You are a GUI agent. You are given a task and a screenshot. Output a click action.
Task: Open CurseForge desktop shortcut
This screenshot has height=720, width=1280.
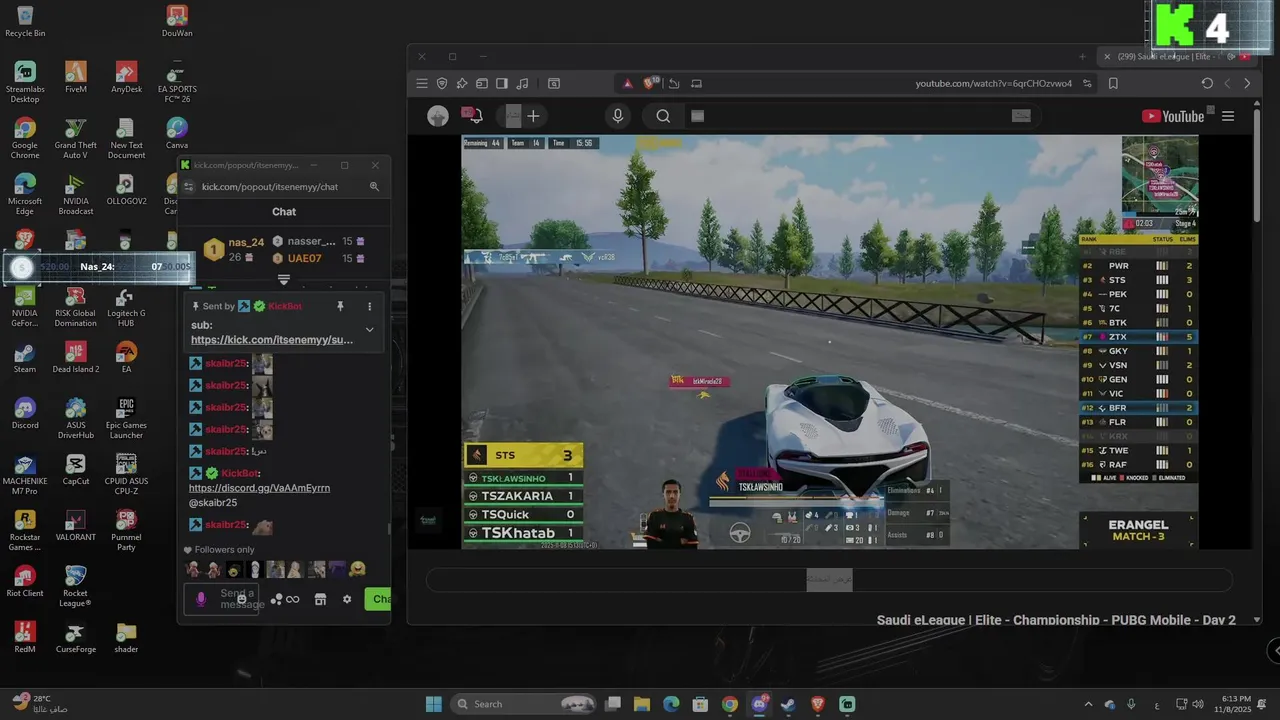pyautogui.click(x=76, y=638)
